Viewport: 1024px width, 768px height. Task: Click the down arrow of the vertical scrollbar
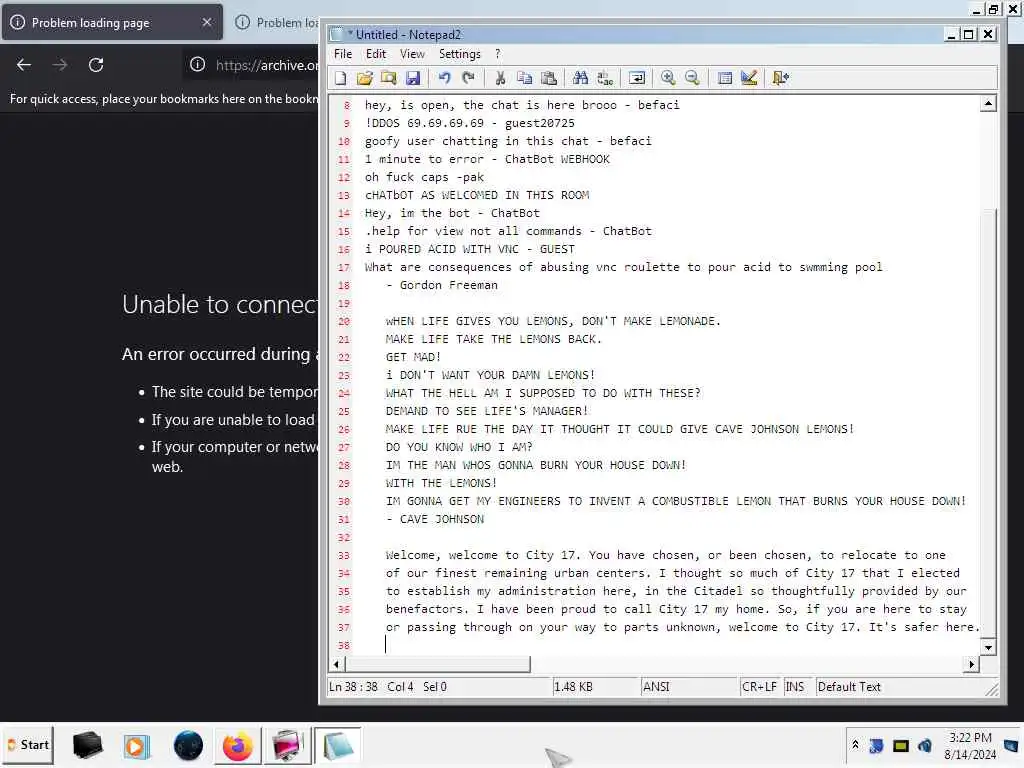pos(989,647)
